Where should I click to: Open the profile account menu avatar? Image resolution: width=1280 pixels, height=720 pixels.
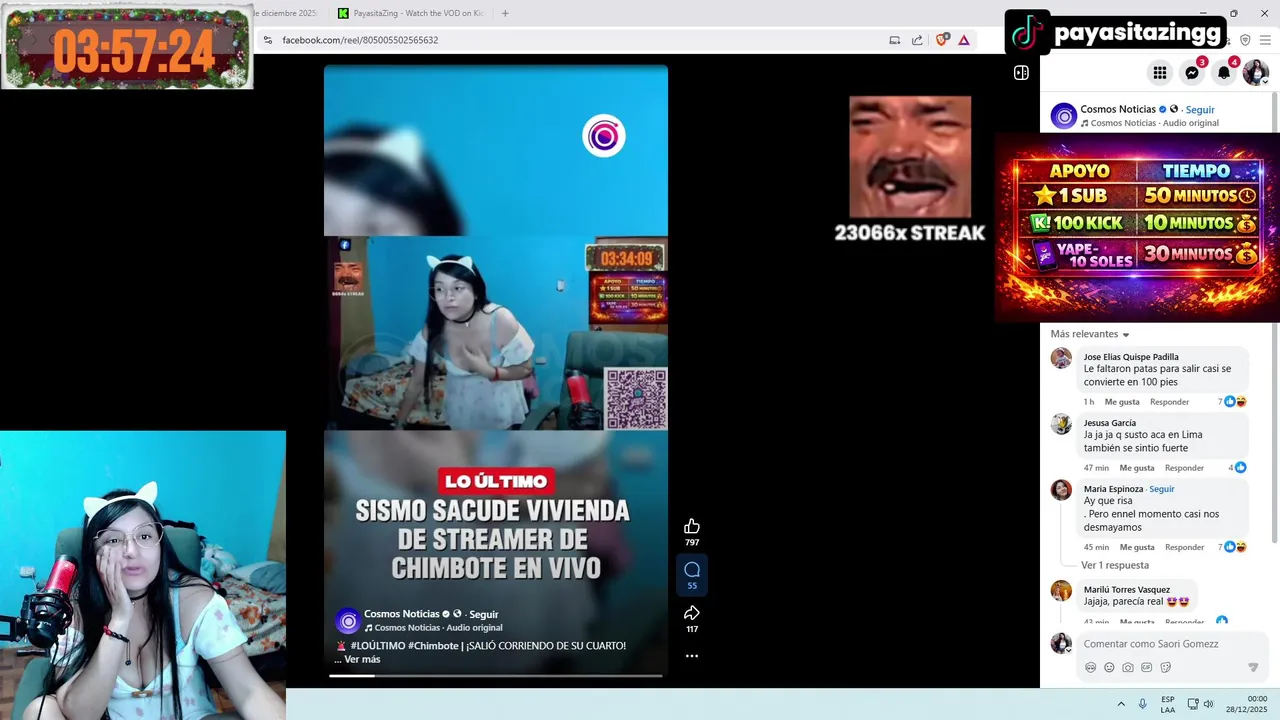click(x=1256, y=72)
